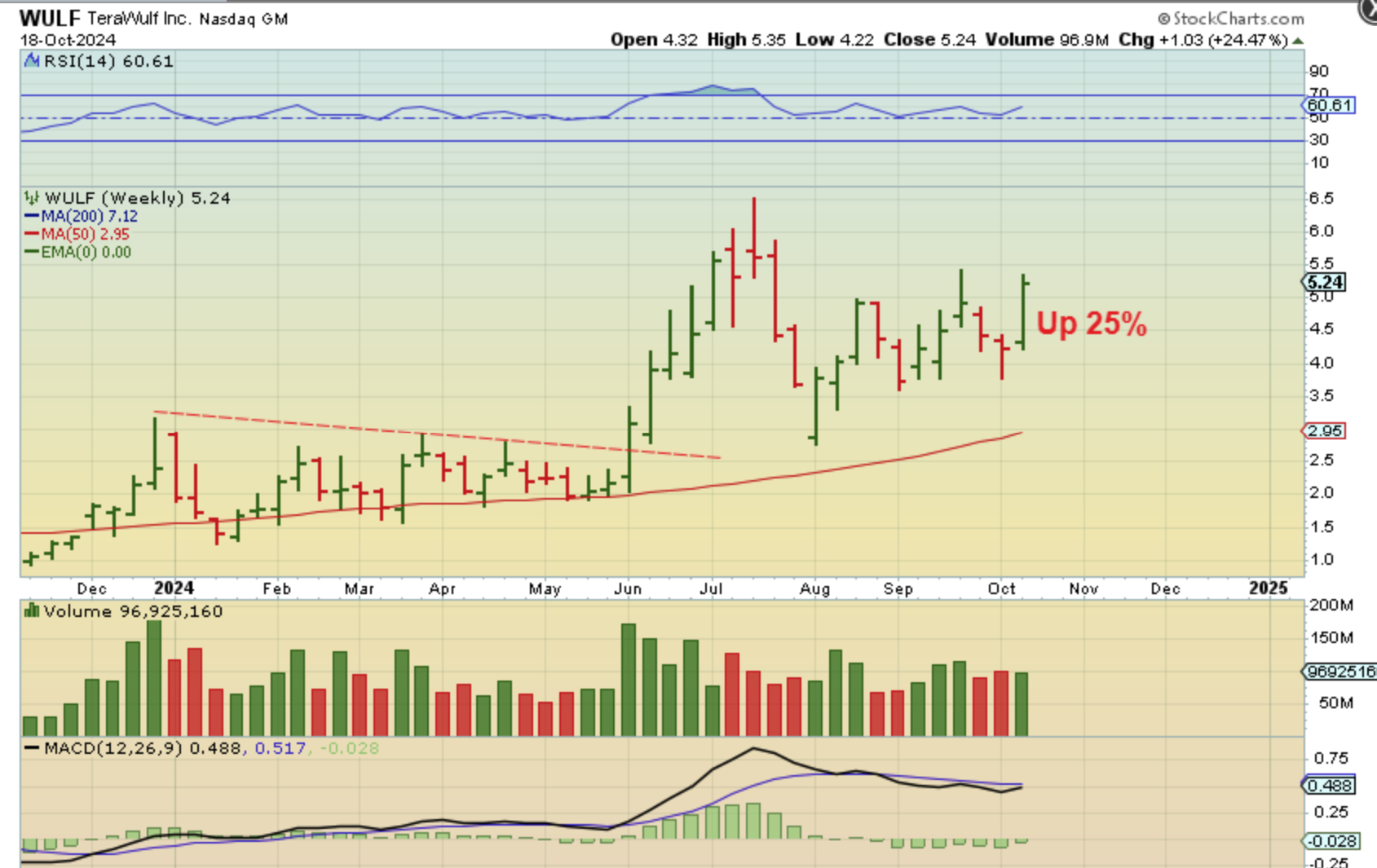Click the 150M volume axis label
The height and width of the screenshot is (868, 1377).
[x=1331, y=638]
